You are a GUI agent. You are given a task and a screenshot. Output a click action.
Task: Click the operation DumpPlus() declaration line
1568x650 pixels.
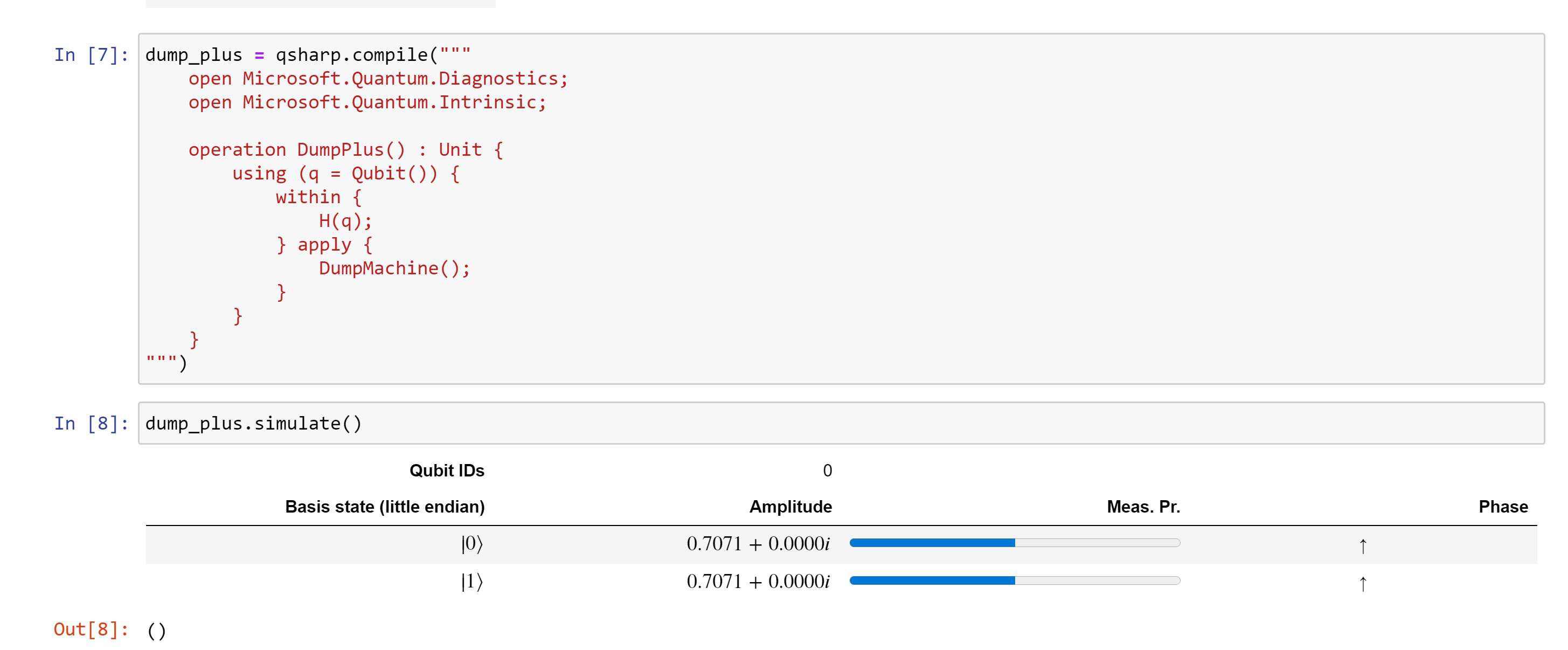(x=345, y=150)
